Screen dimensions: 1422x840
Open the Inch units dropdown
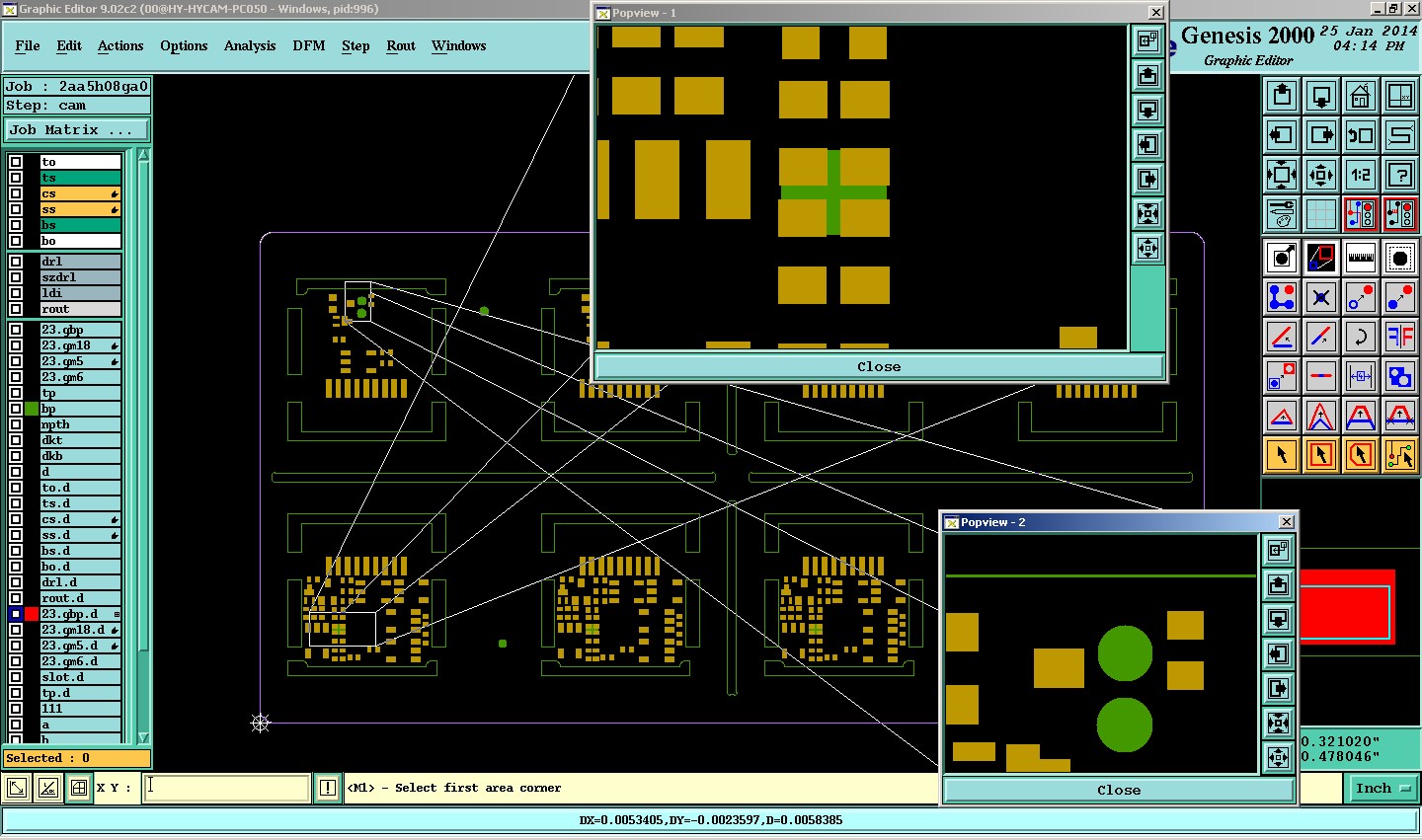click(x=1382, y=788)
